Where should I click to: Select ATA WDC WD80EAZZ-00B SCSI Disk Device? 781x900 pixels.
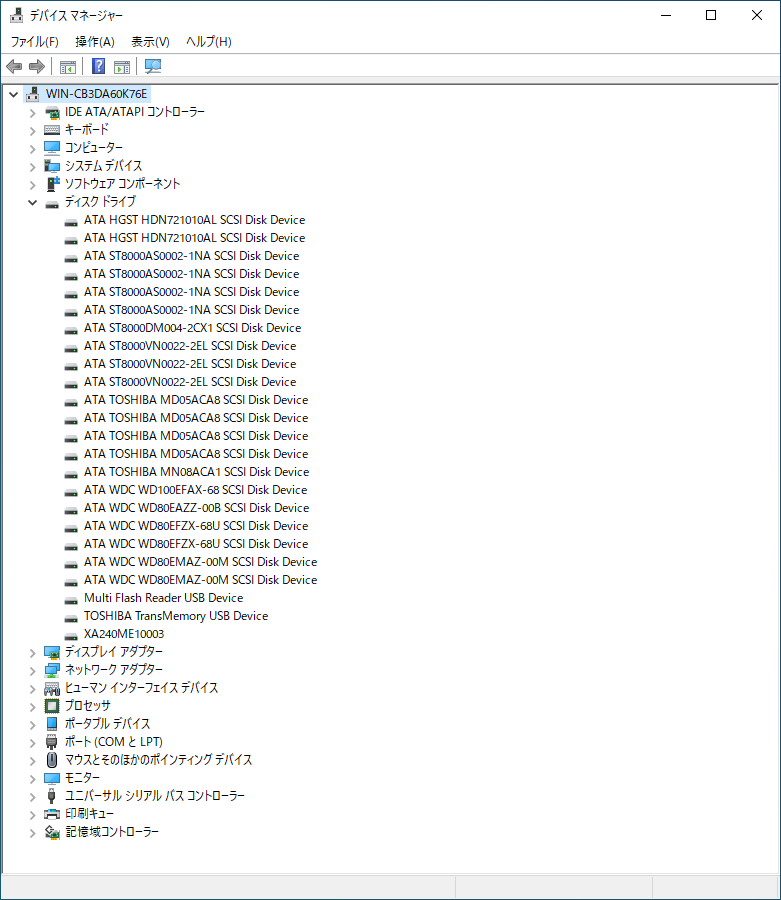[196, 508]
